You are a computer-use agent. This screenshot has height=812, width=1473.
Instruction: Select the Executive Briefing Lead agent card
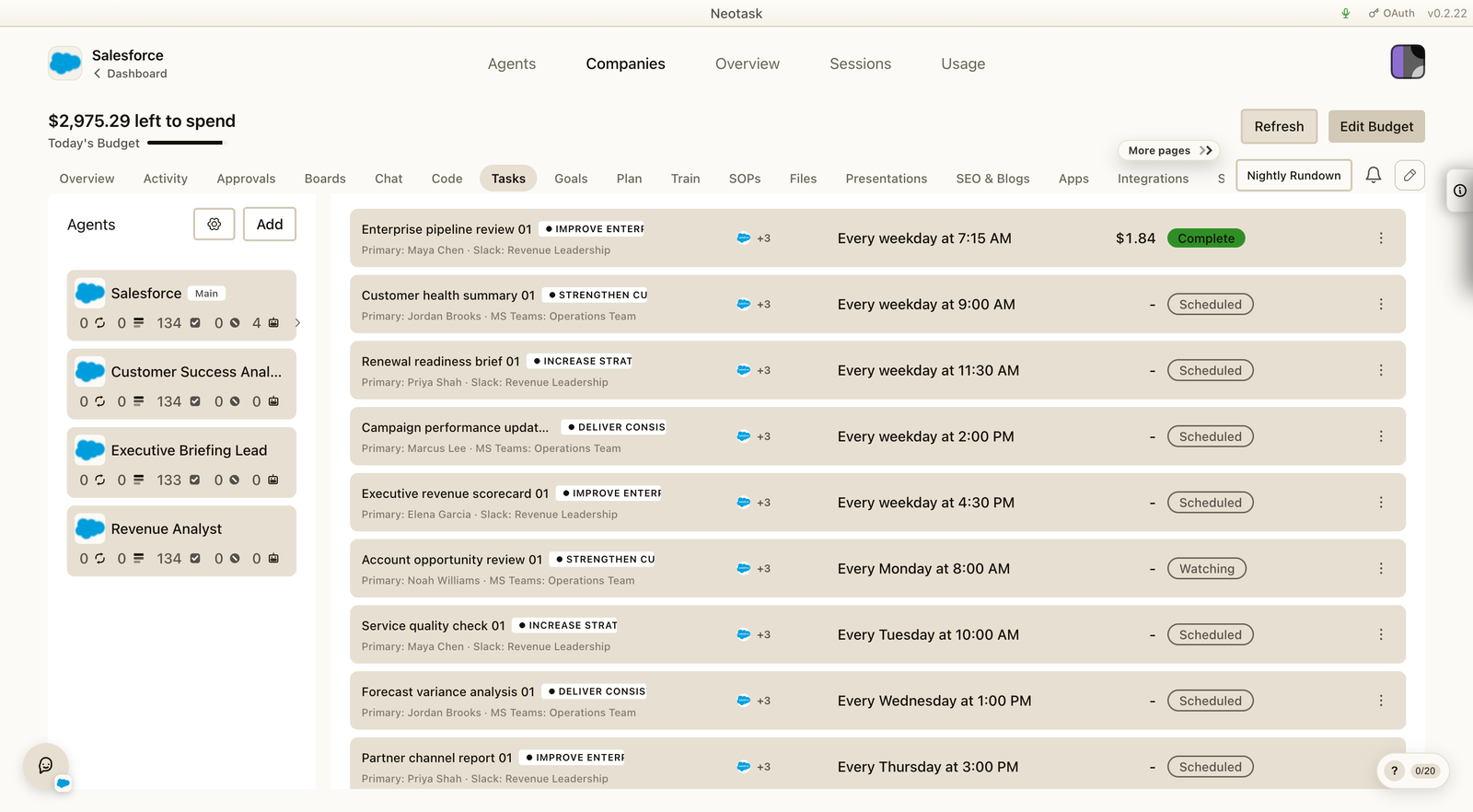click(x=181, y=462)
